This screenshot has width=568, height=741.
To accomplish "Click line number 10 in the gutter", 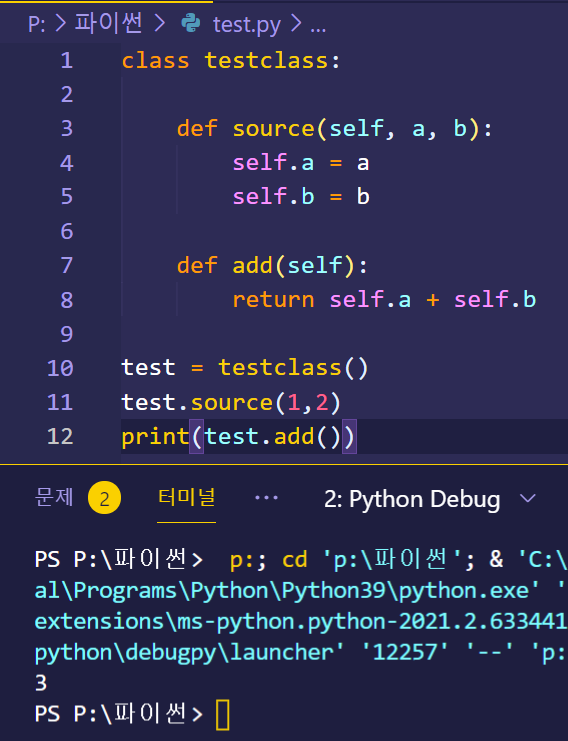I will click(60, 368).
